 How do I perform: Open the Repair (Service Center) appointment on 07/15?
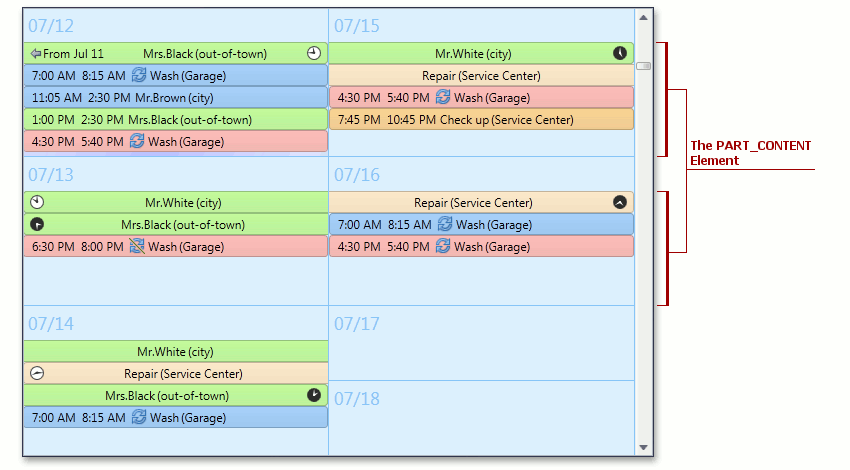coord(480,75)
